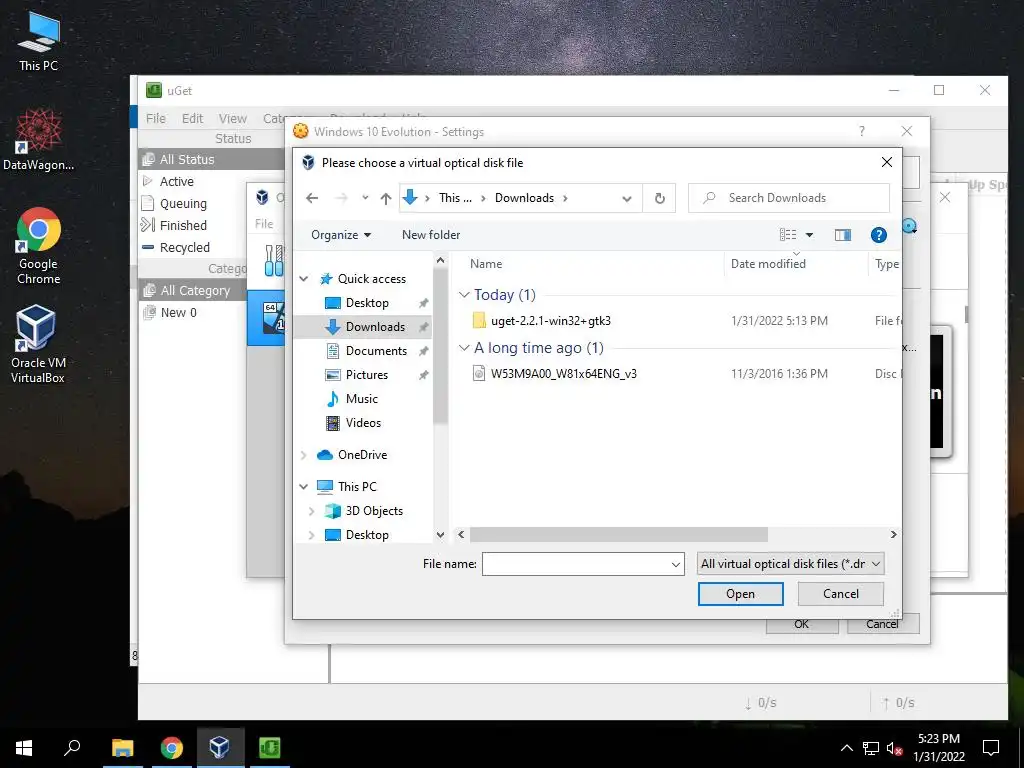1024x768 pixels.
Task: Select the New 0 category in uGet
Action: point(178,313)
